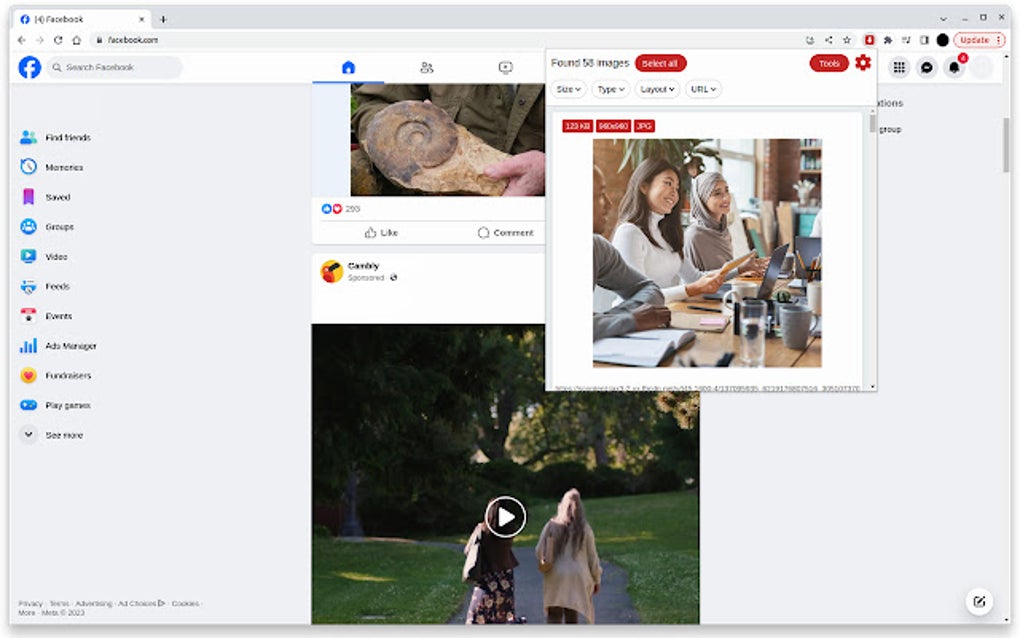Viewport: 1020px width, 638px height.
Task: Open Saved items from the sidebar
Action: pos(56,197)
